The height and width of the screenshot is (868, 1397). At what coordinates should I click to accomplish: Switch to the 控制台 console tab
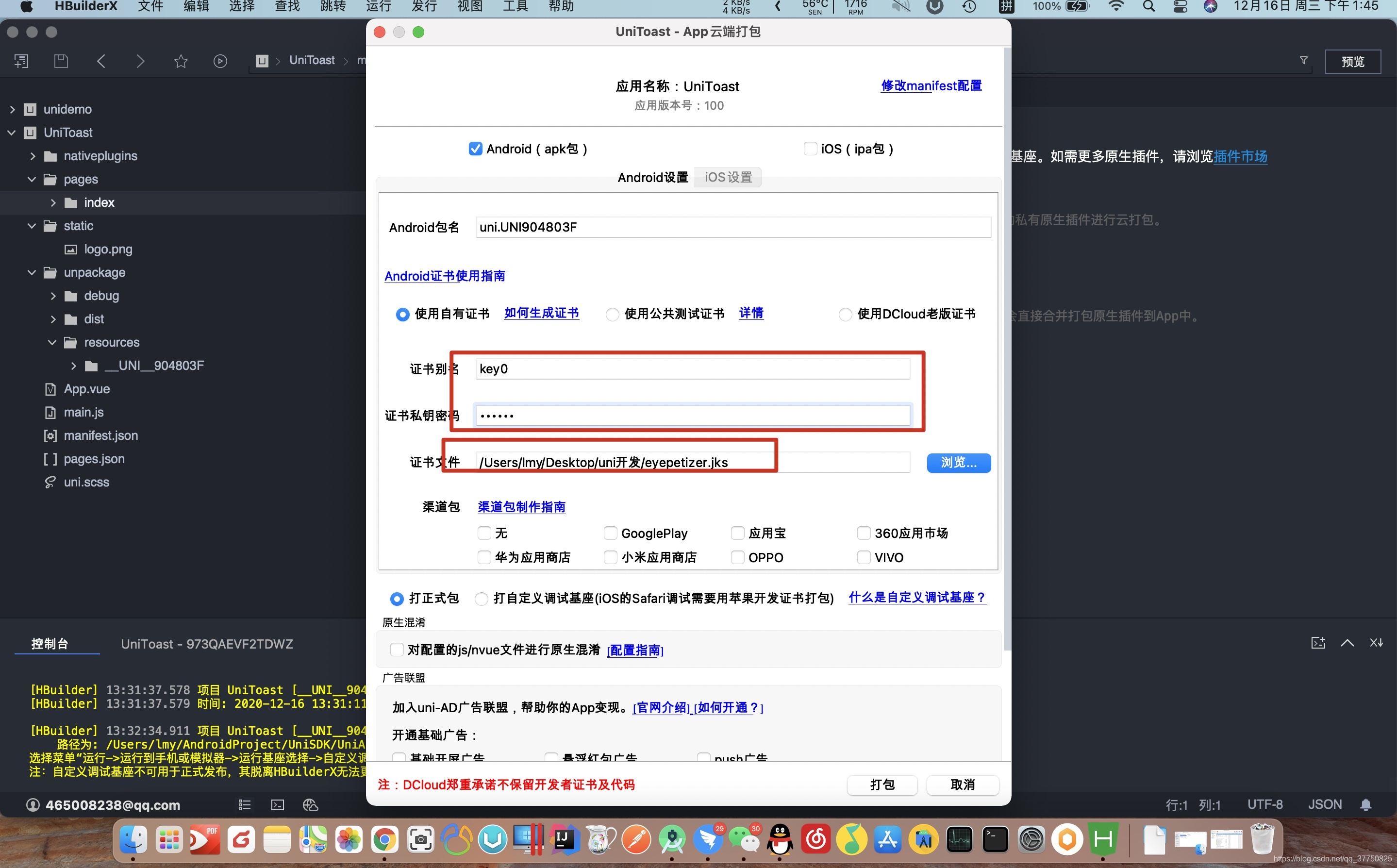pos(50,644)
